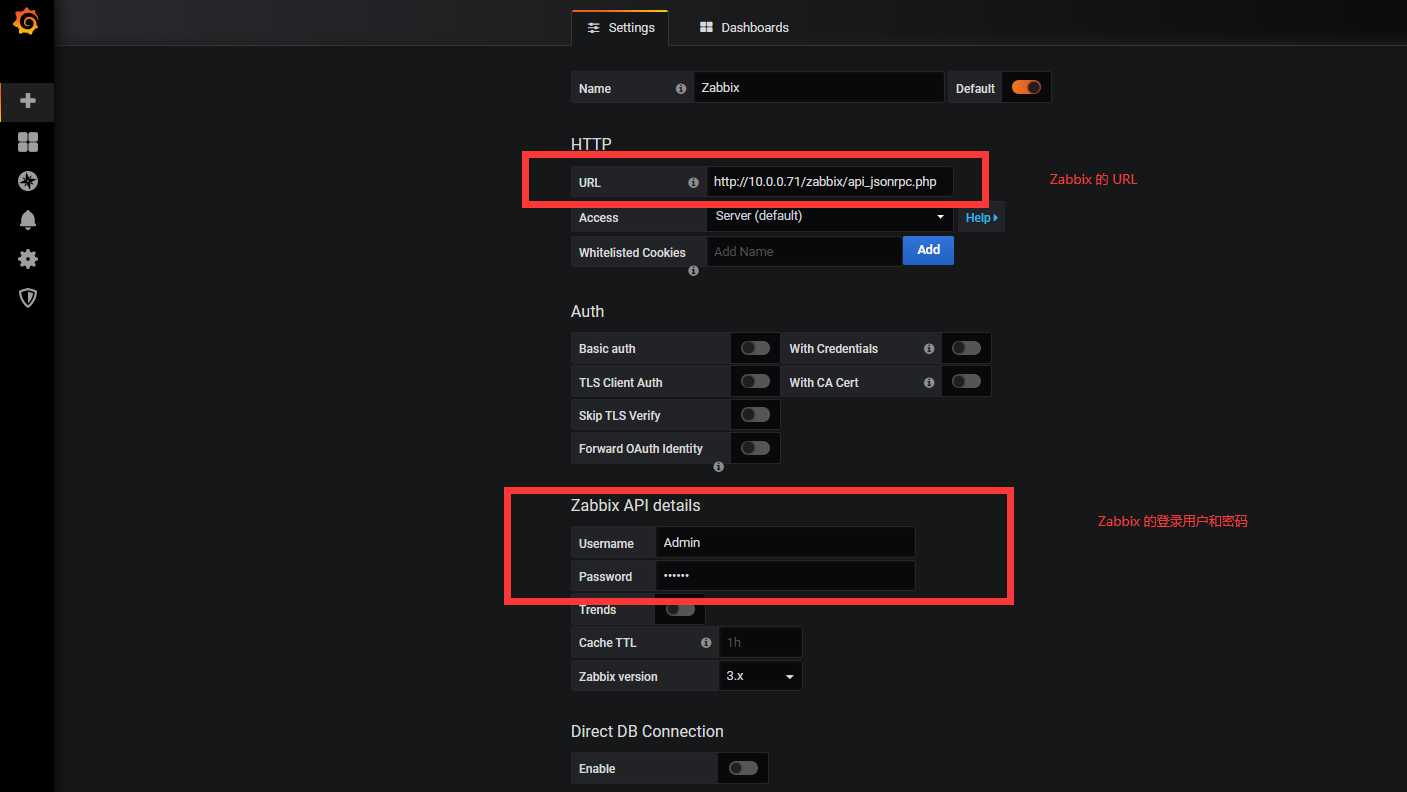Viewport: 1407px width, 792px height.
Task: Open the Explore compass icon
Action: (28, 181)
